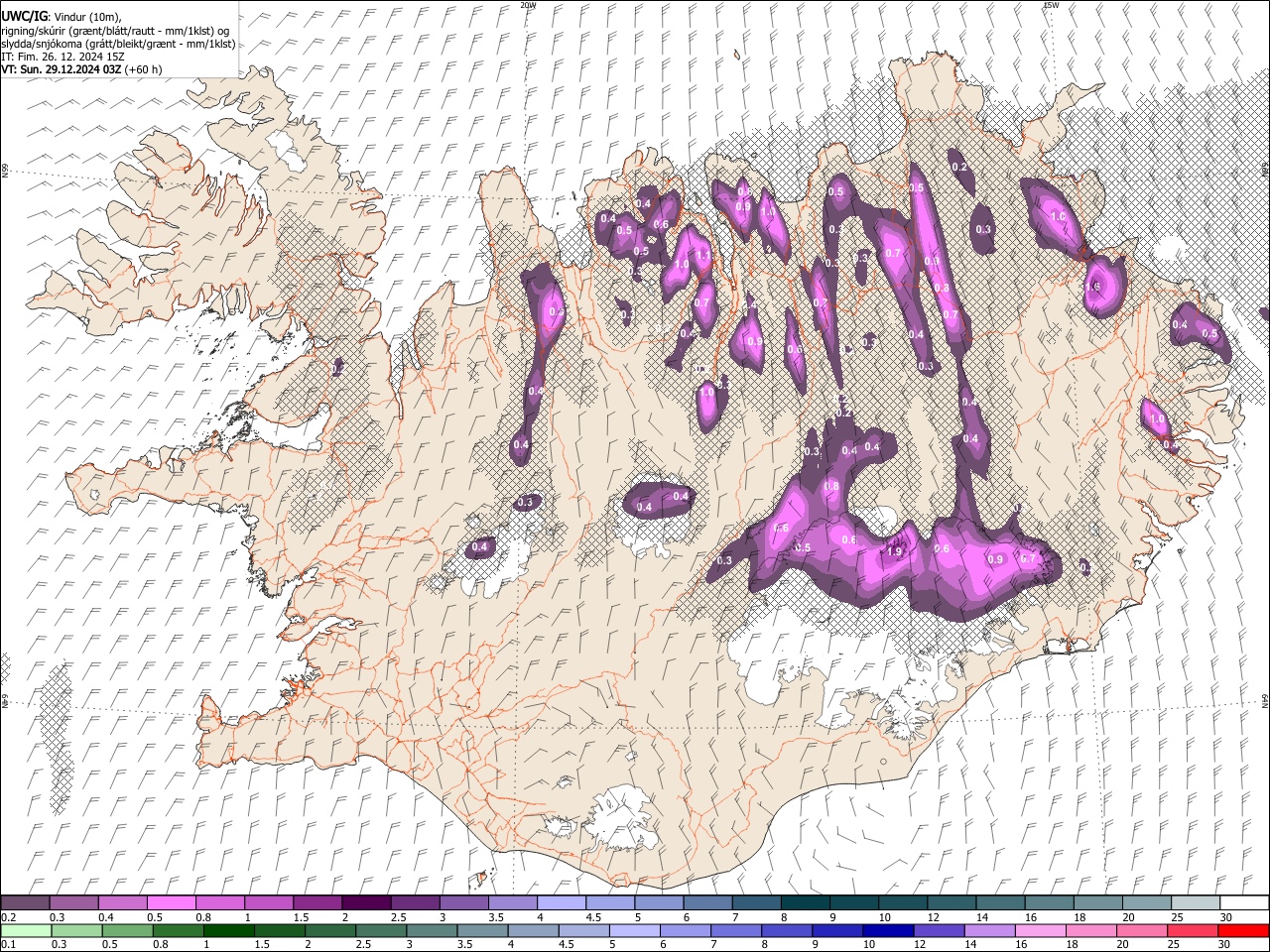1270x952 pixels.
Task: Choose the light lavender swatch labeled 4, upper legend
Action: 561,902
